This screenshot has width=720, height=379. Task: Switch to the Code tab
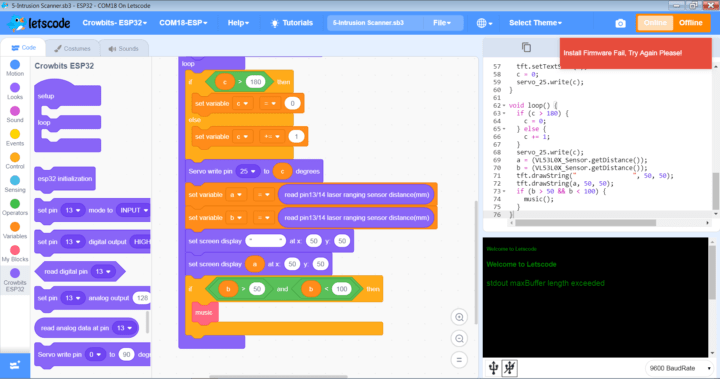click(x=23, y=48)
